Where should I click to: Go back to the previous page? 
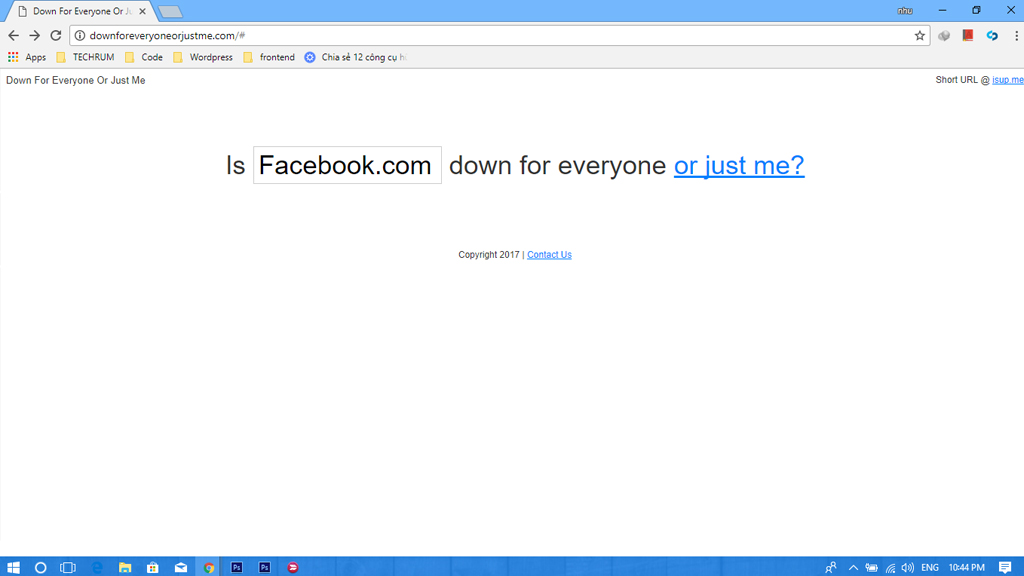click(13, 36)
